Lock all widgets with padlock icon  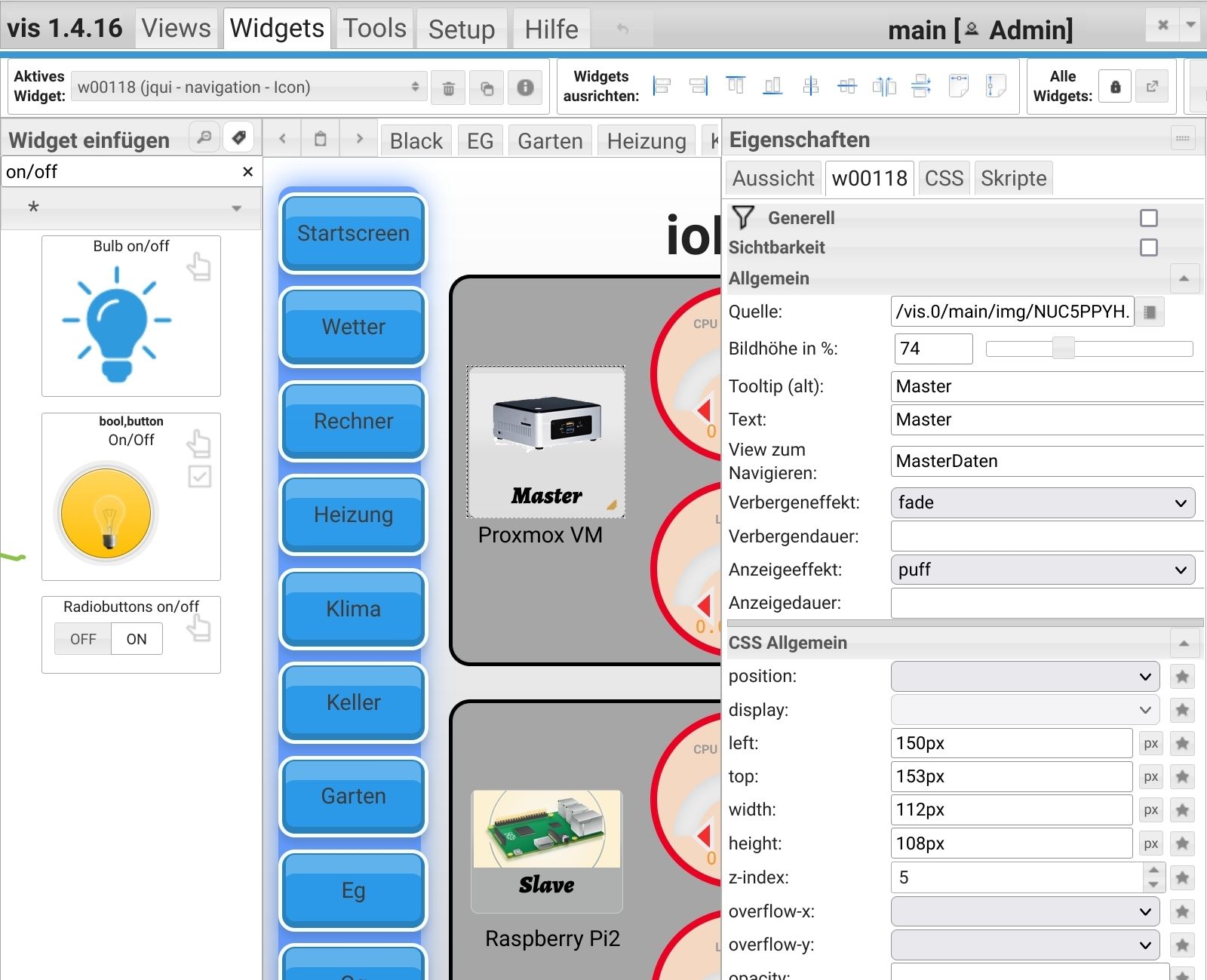[x=1115, y=87]
